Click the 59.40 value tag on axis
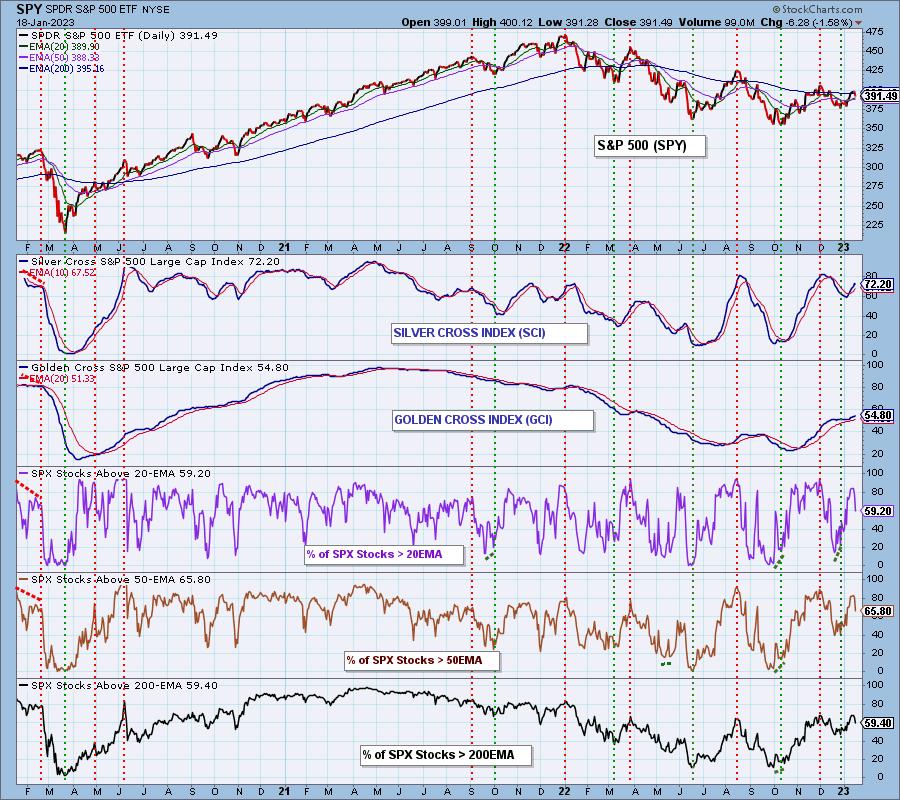The image size is (900, 800). pos(879,724)
